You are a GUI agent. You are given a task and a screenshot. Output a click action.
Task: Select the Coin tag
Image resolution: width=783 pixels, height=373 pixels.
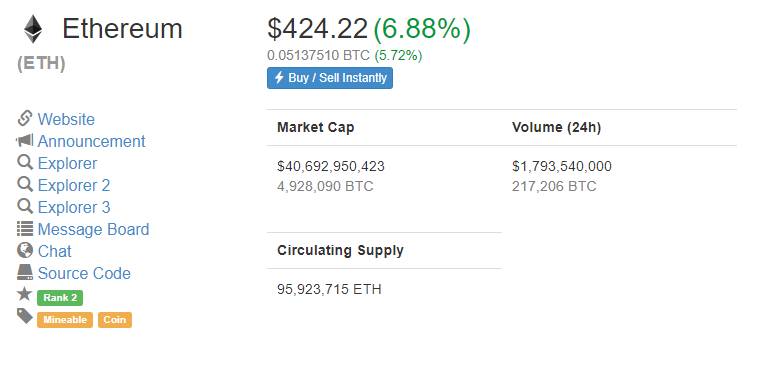(115, 320)
